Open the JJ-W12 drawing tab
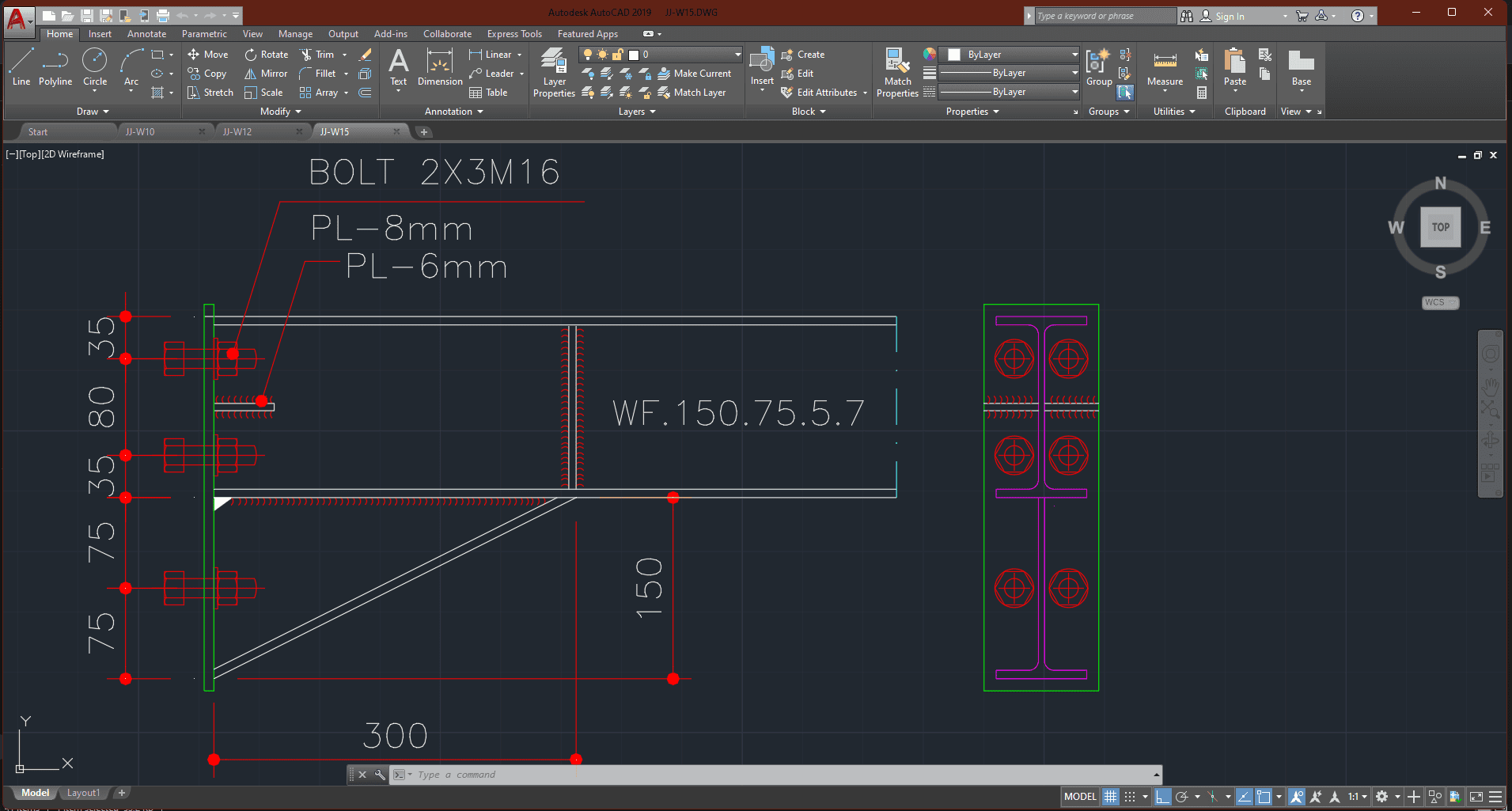This screenshot has height=811, width=1512. tap(237, 132)
